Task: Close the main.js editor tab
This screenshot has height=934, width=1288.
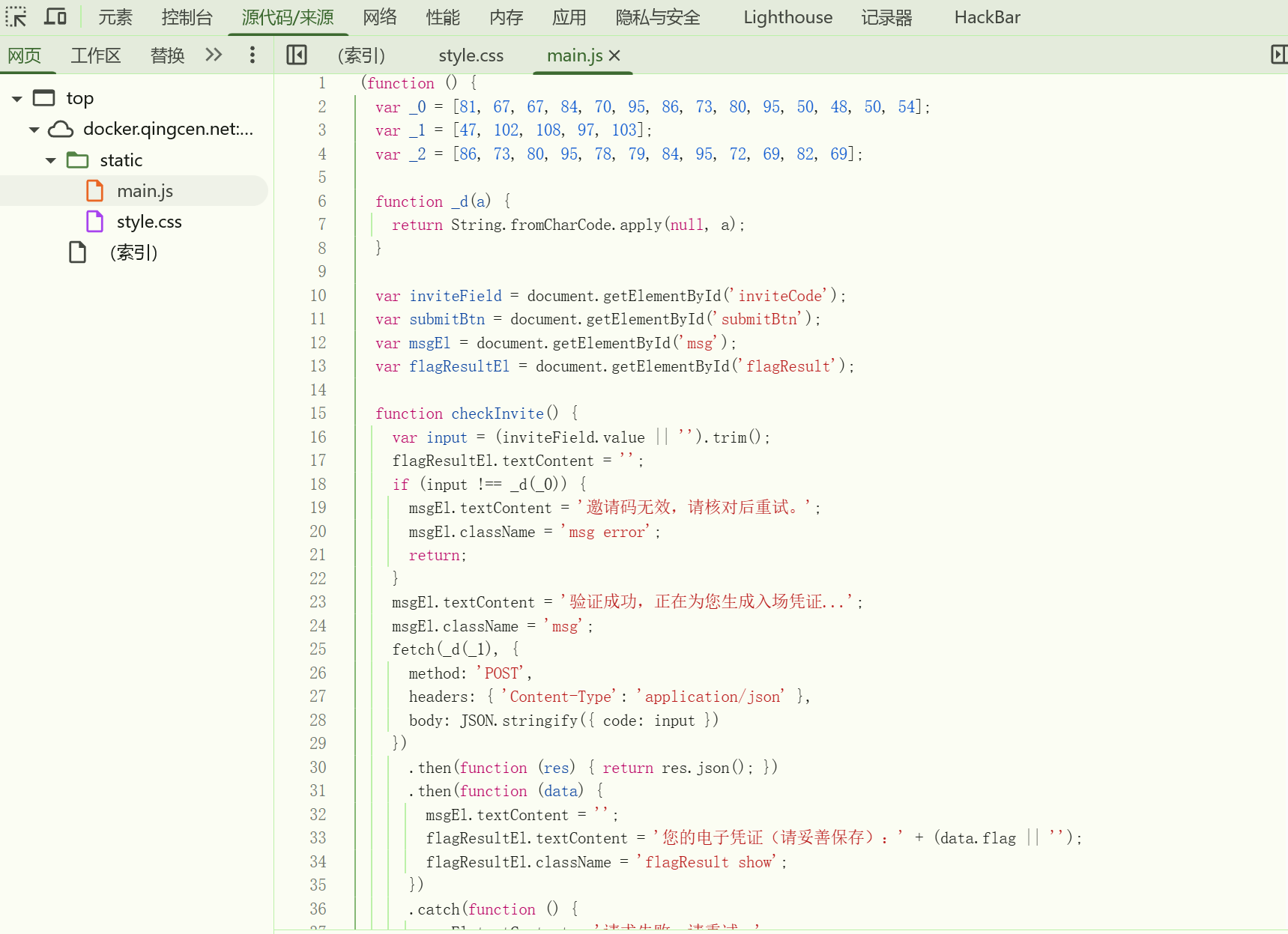Action: point(614,55)
